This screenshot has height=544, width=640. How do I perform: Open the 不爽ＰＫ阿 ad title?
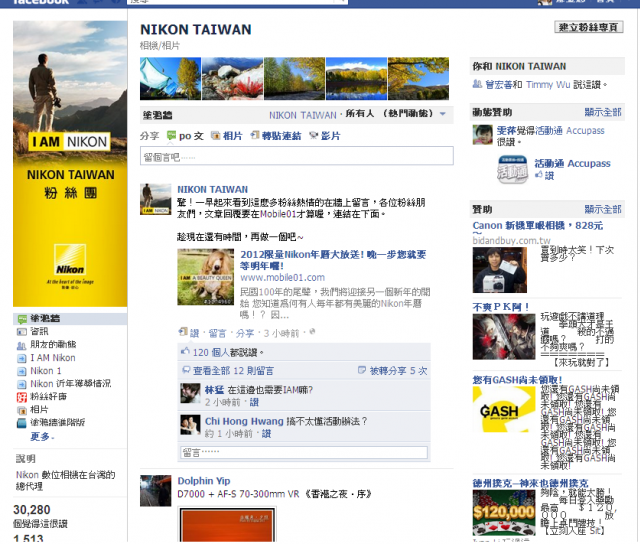pos(500,307)
